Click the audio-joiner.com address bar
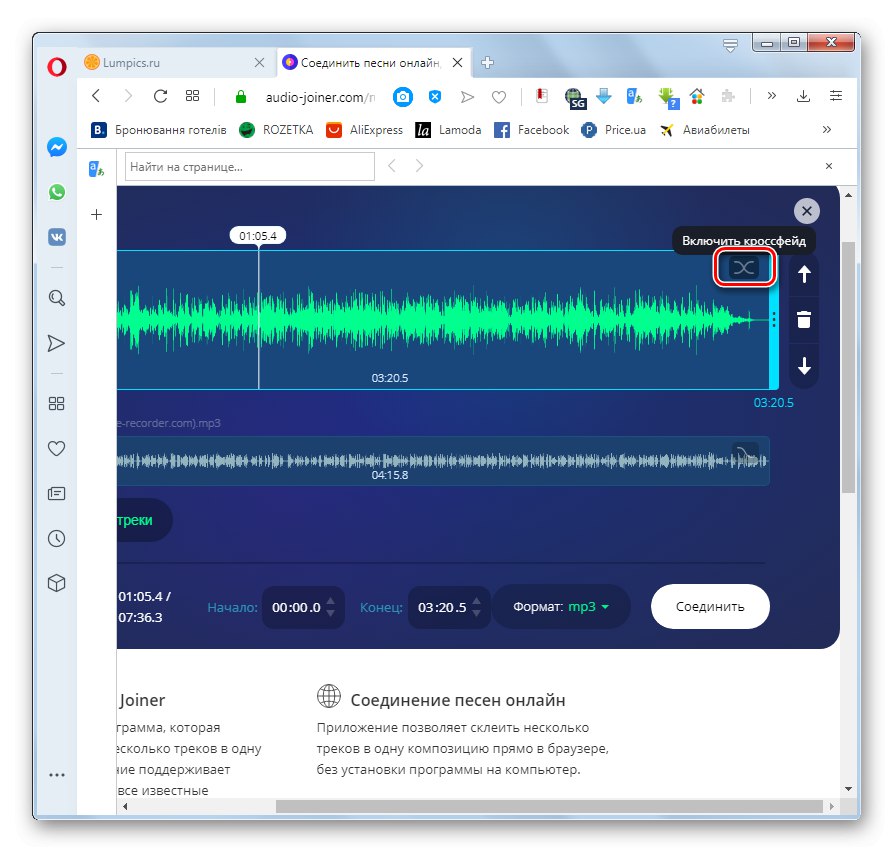Viewport: 894px width, 853px height. point(320,98)
